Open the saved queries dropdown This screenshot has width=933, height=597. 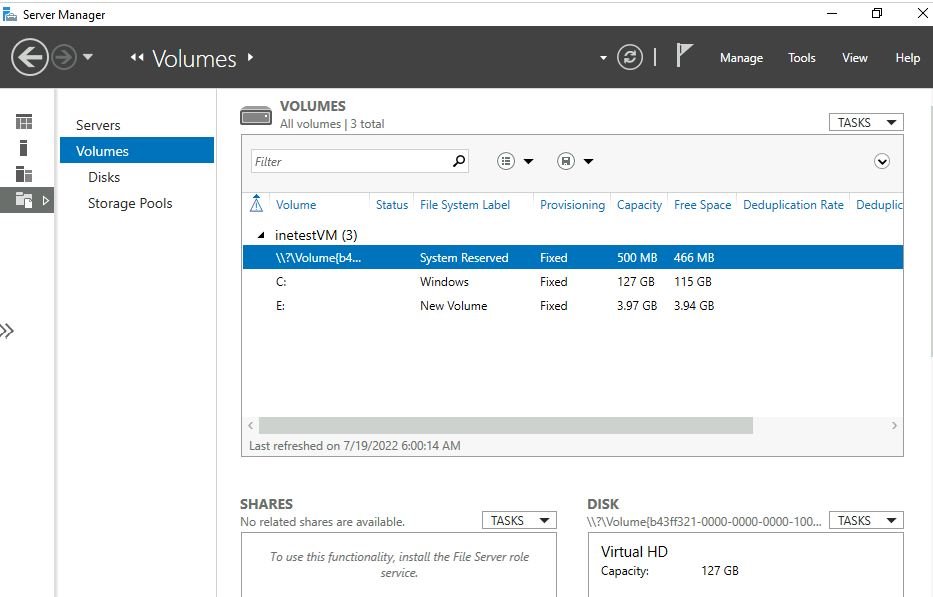point(575,161)
